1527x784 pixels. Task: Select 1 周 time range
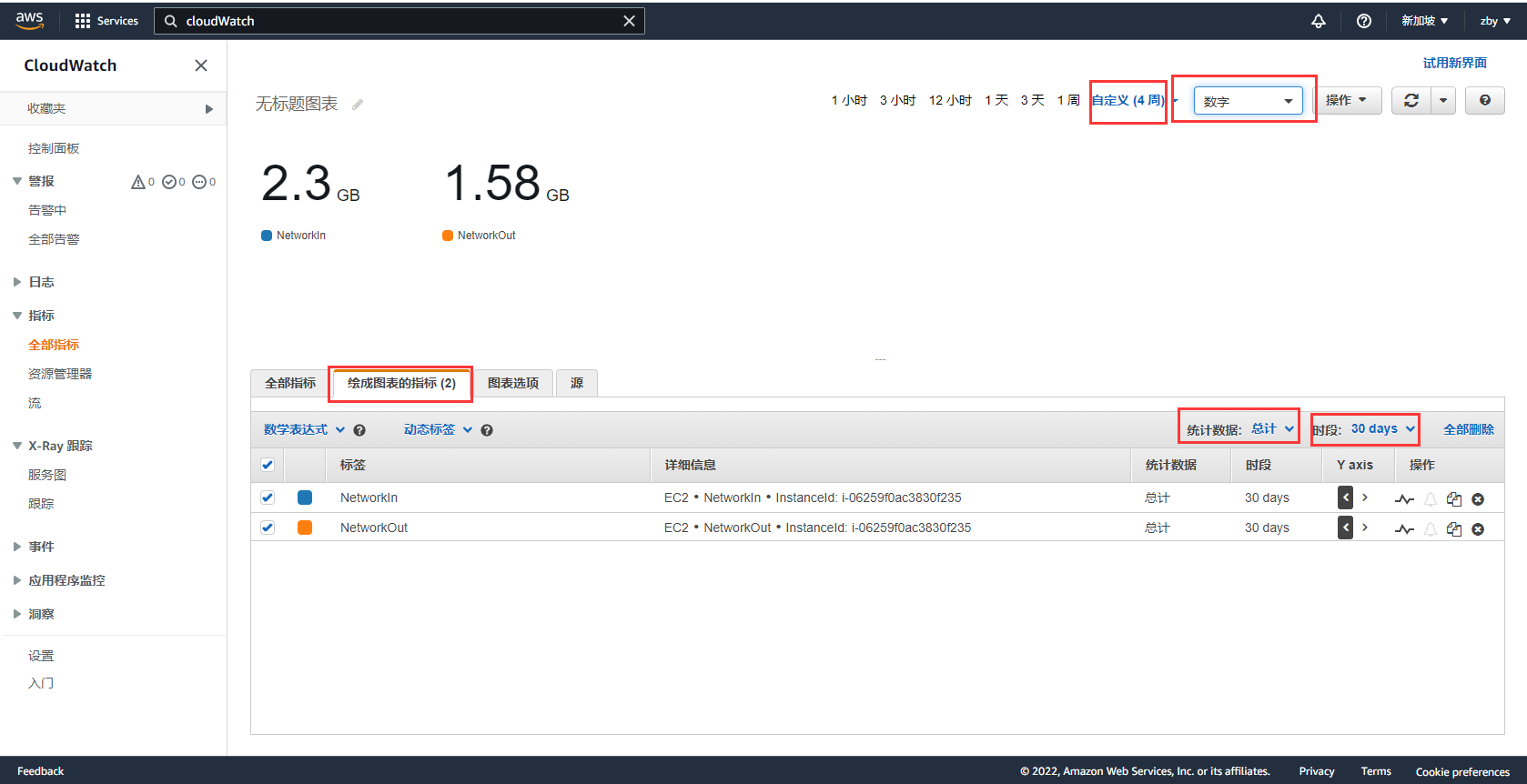click(x=1068, y=100)
